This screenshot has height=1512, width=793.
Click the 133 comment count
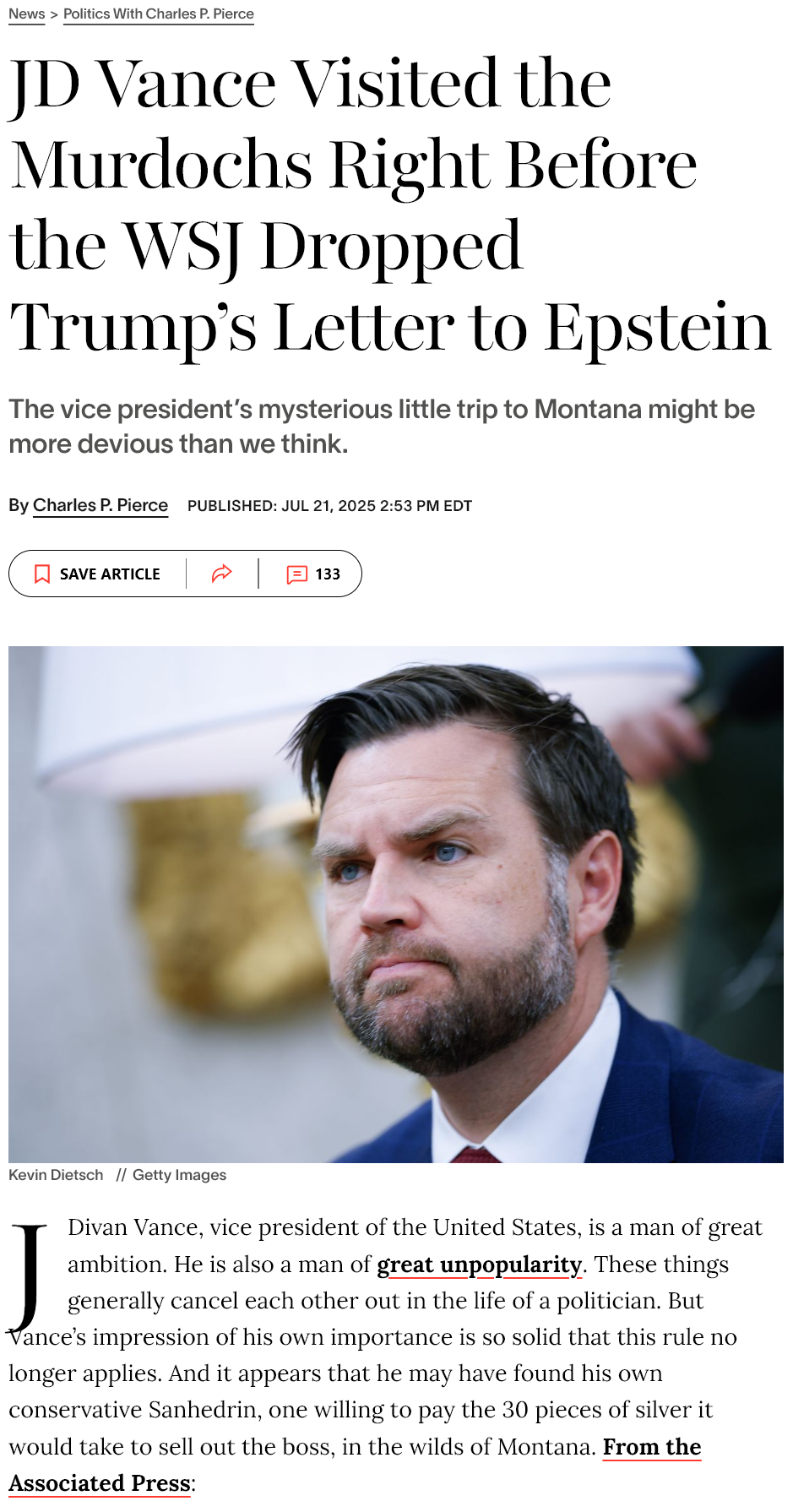328,574
